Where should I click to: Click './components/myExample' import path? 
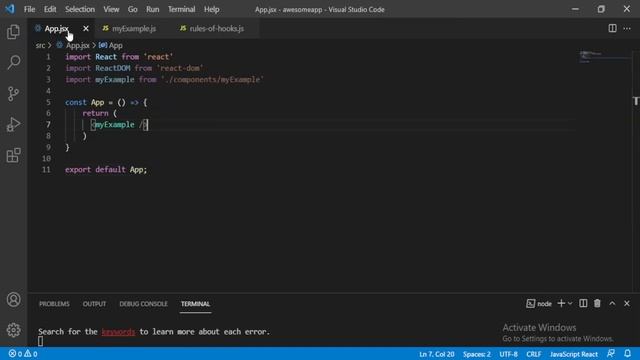[212, 80]
